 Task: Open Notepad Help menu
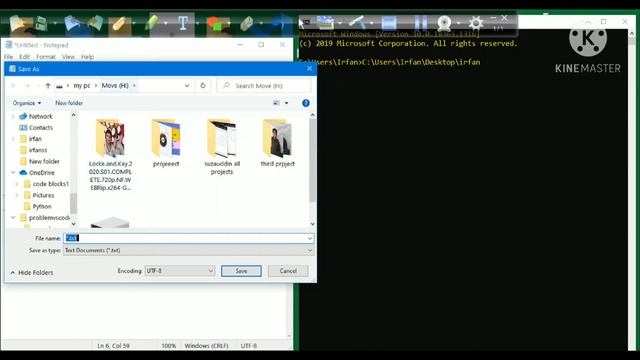[87, 57]
